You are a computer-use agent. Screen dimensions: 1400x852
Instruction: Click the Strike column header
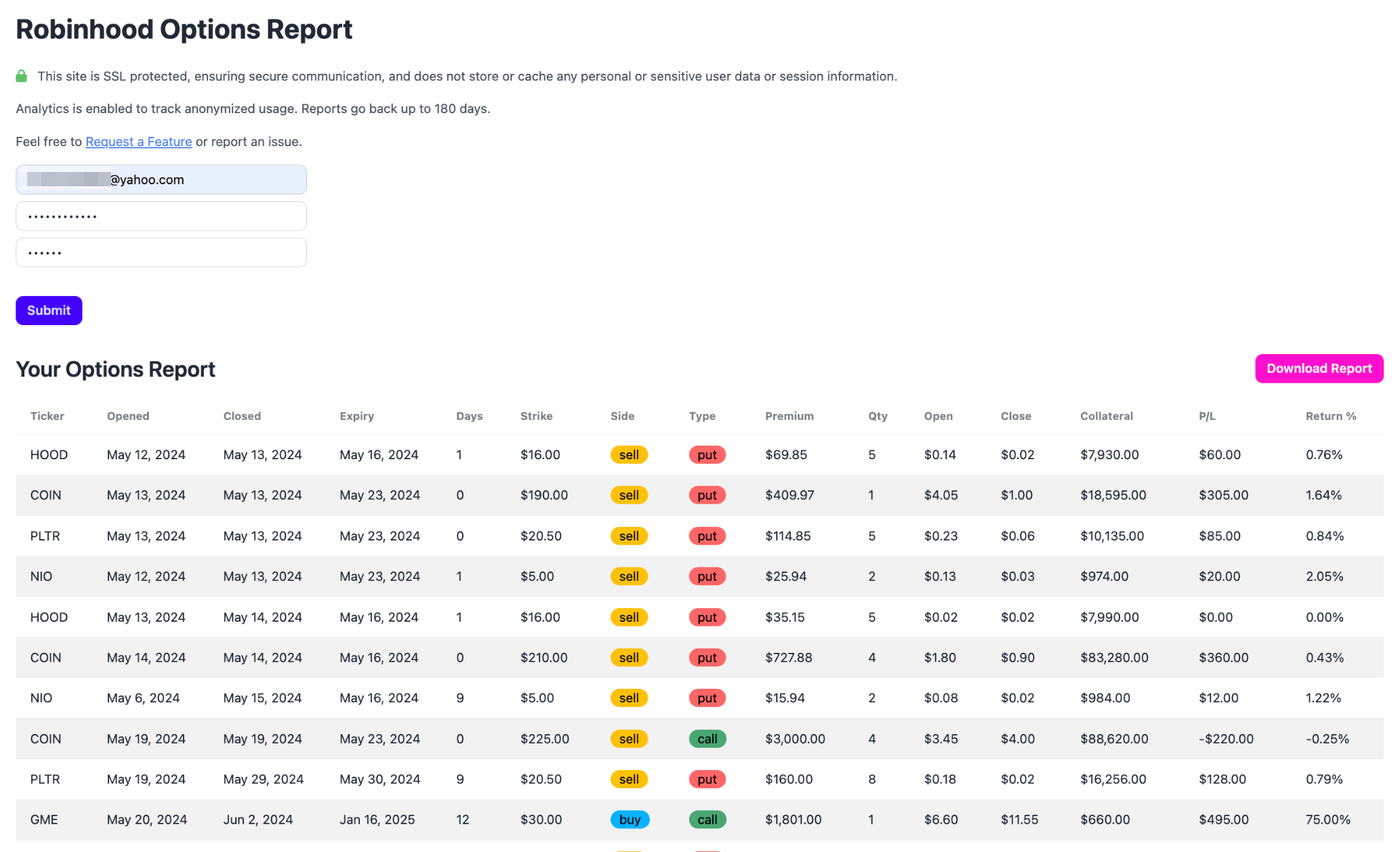point(537,416)
